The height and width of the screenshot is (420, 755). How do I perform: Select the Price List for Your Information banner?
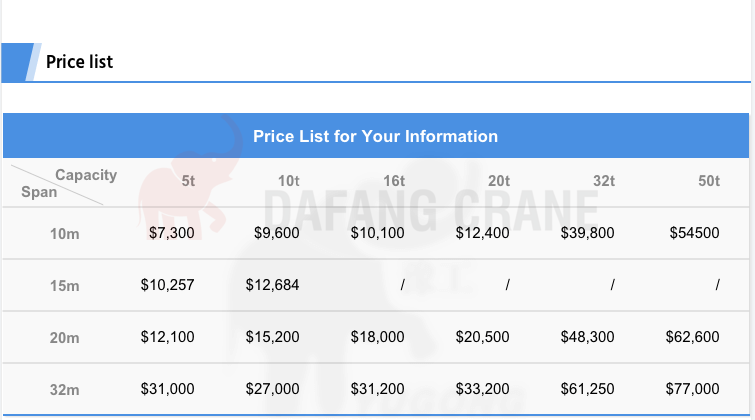pos(376,136)
